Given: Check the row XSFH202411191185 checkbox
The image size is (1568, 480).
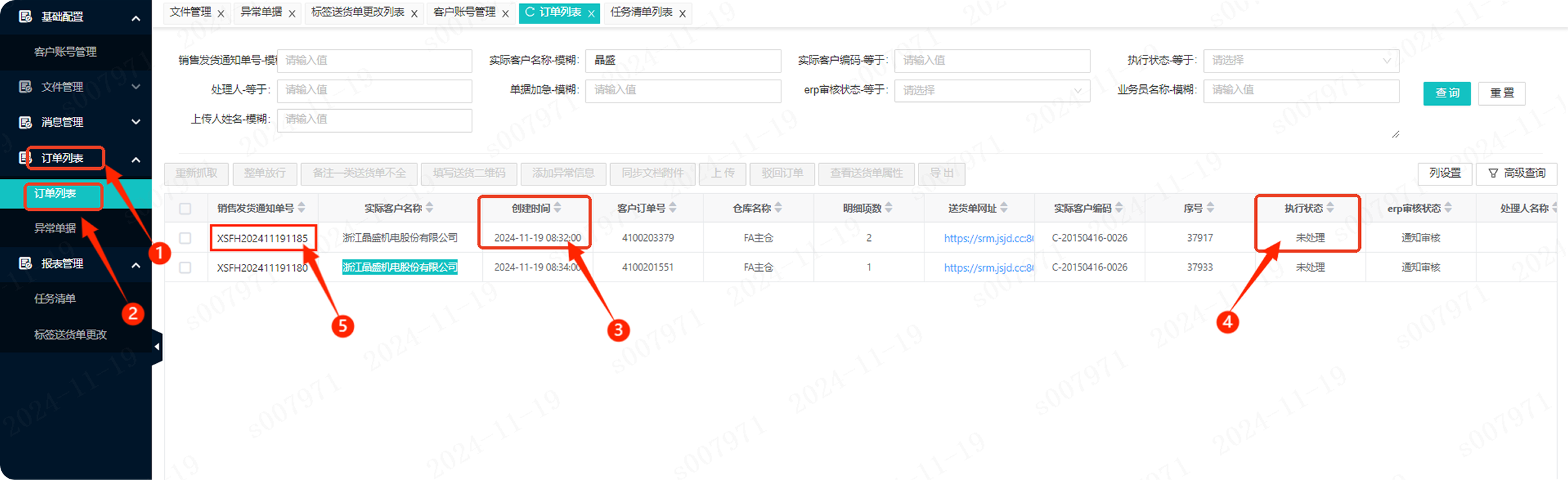Looking at the screenshot, I should pyautogui.click(x=186, y=238).
